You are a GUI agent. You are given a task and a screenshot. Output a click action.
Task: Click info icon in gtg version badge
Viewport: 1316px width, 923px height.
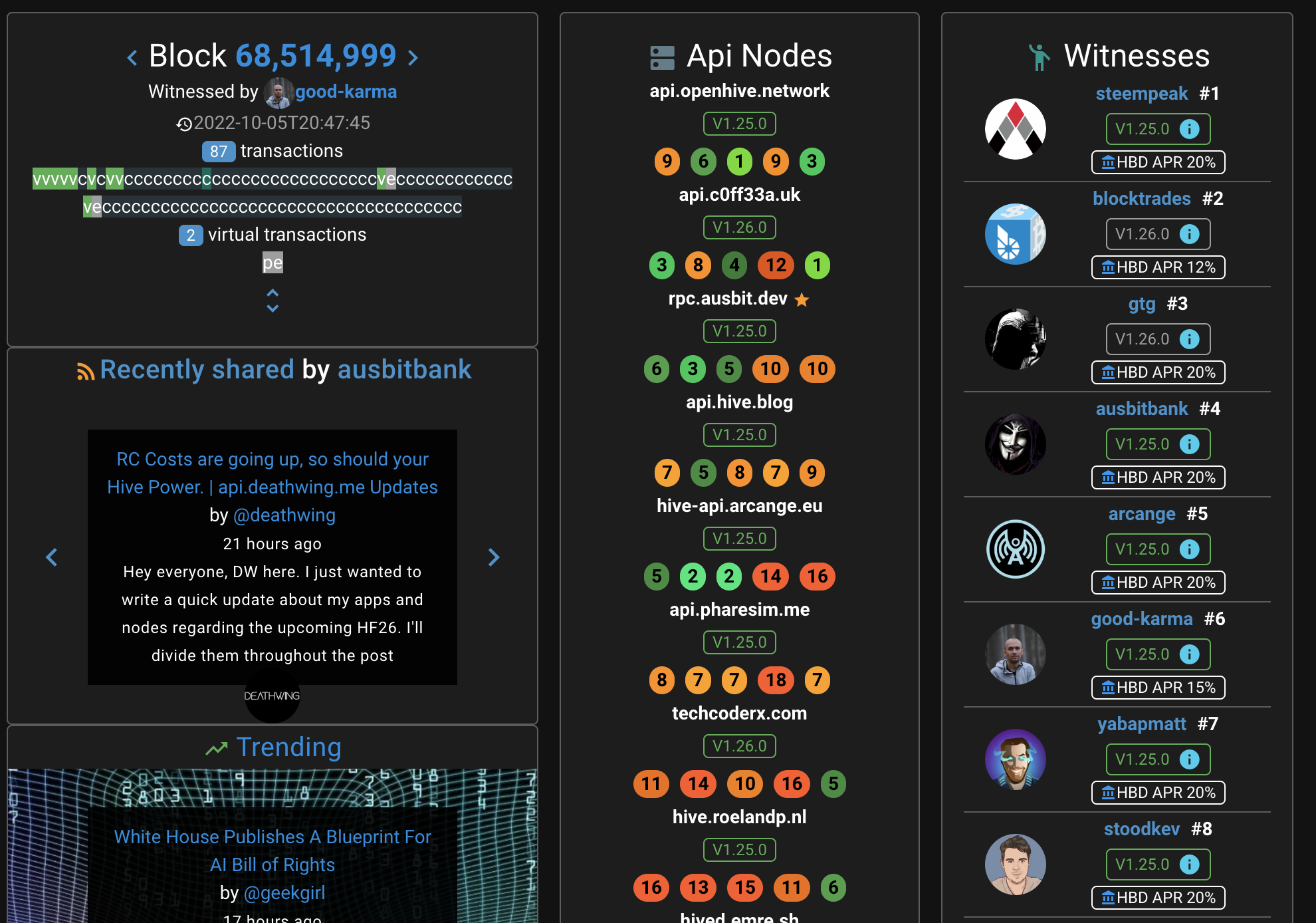1190,339
